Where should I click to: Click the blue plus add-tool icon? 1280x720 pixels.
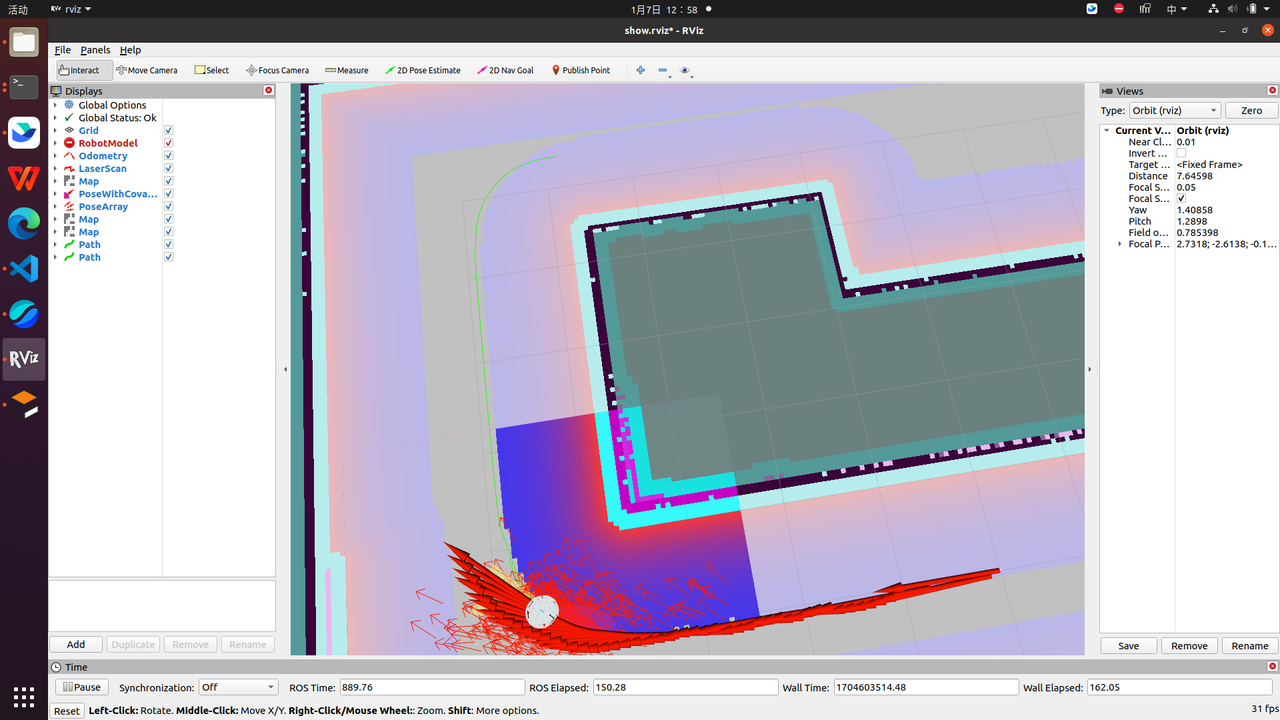[x=640, y=70]
